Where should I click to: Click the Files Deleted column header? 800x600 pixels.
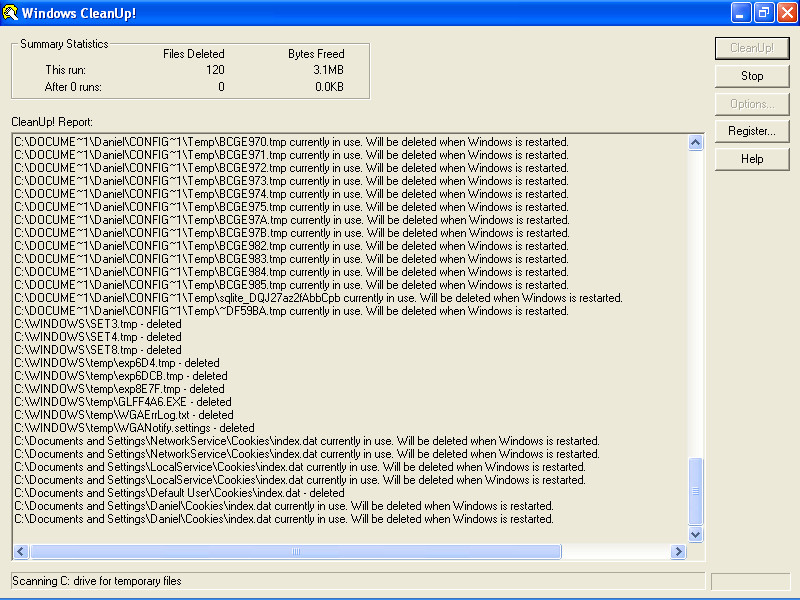(x=194, y=54)
